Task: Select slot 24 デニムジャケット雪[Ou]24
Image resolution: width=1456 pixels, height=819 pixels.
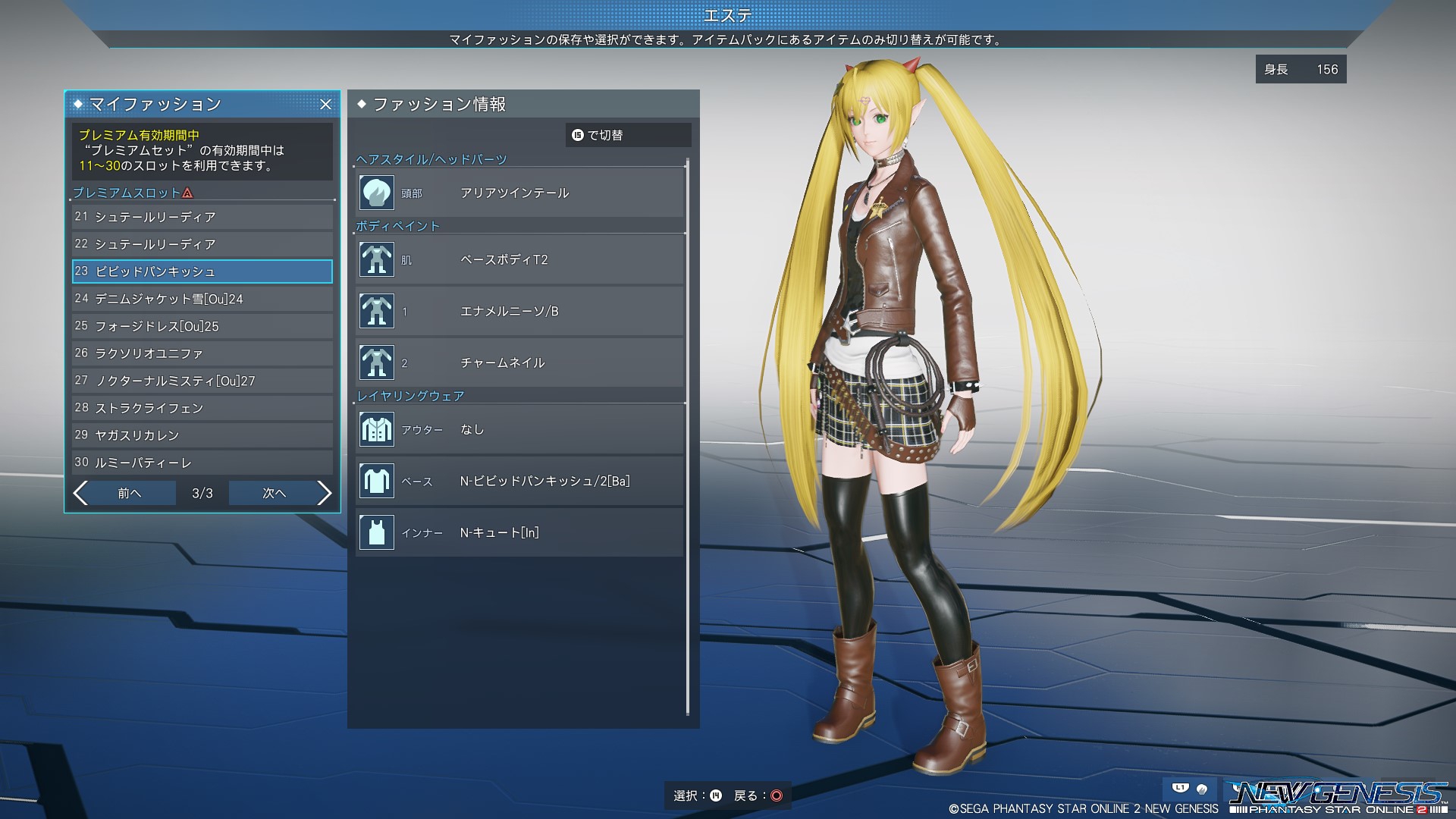Action: tap(202, 299)
